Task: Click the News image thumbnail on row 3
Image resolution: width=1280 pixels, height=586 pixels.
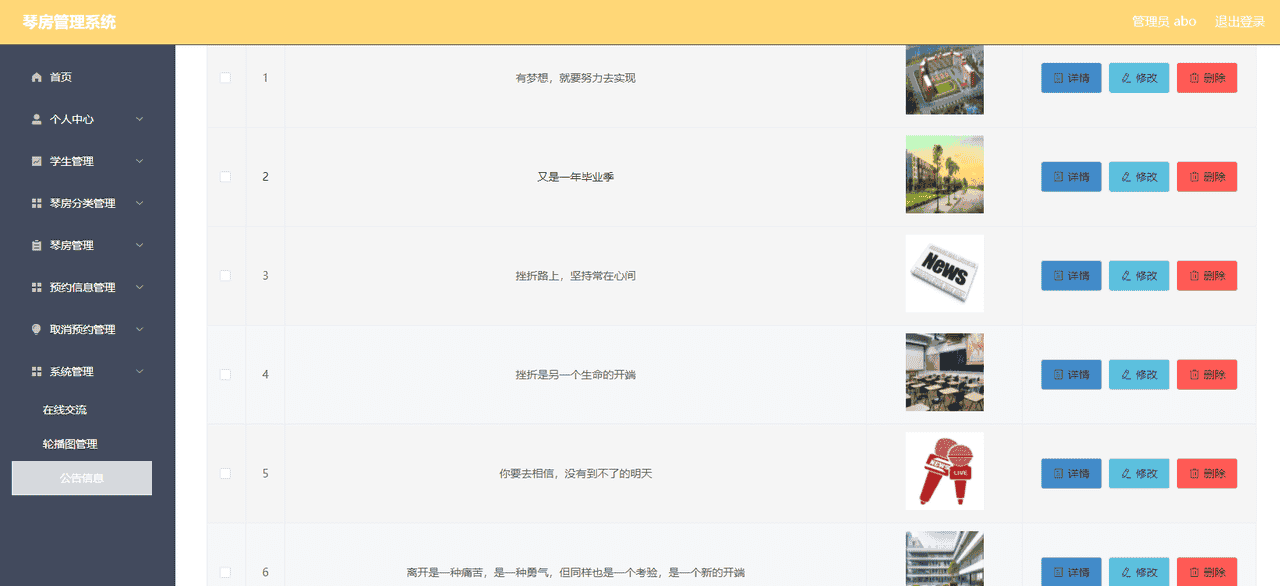Action: [944, 273]
